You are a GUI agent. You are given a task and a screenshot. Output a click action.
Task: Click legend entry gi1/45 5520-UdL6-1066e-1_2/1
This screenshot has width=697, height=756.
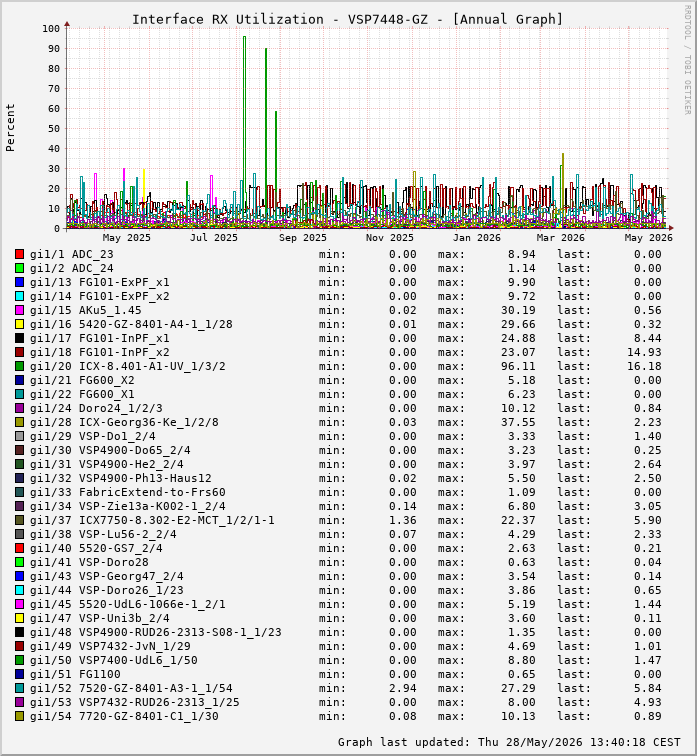128,604
